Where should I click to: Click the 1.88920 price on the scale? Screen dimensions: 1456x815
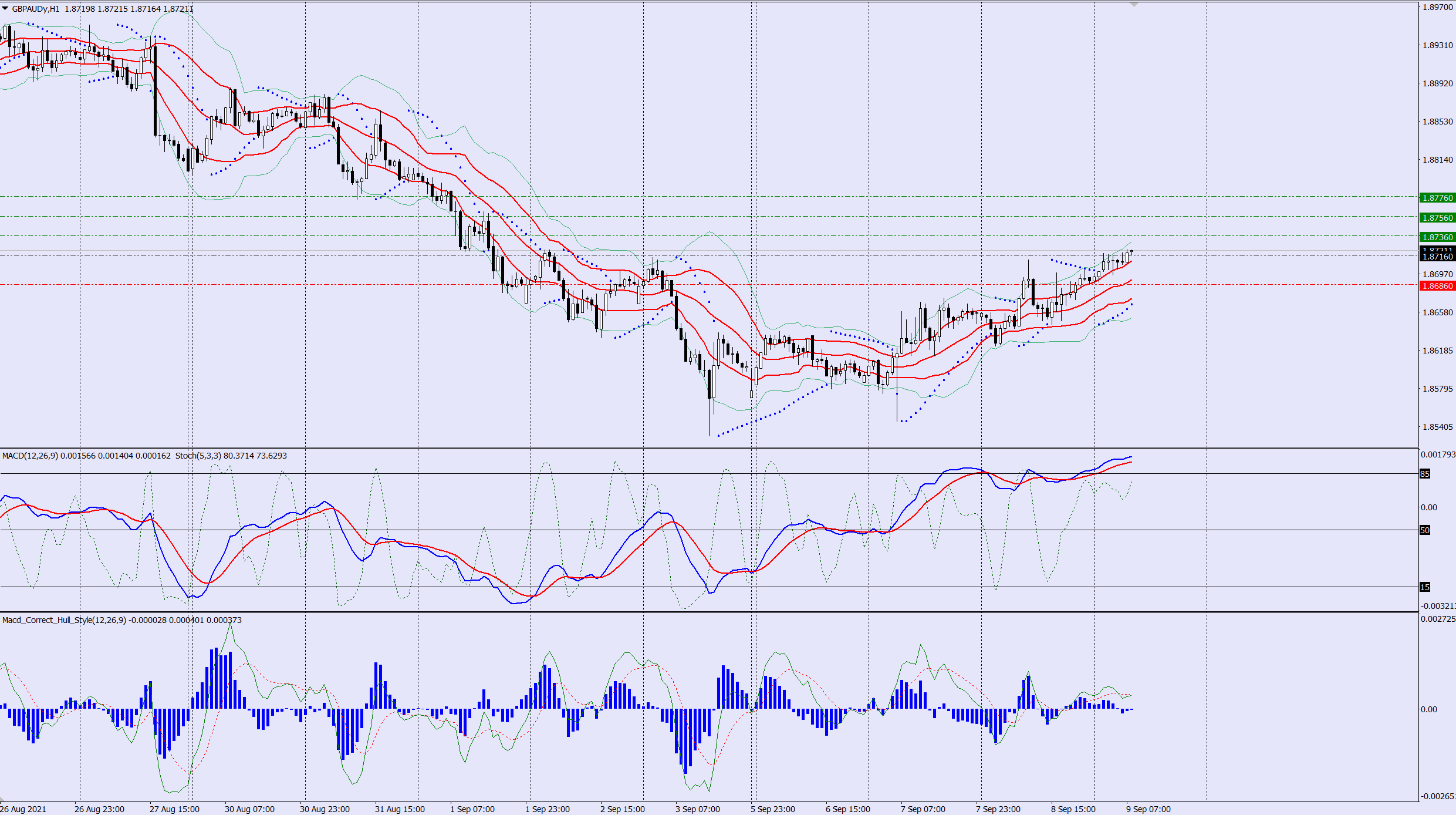pyautogui.click(x=1438, y=83)
